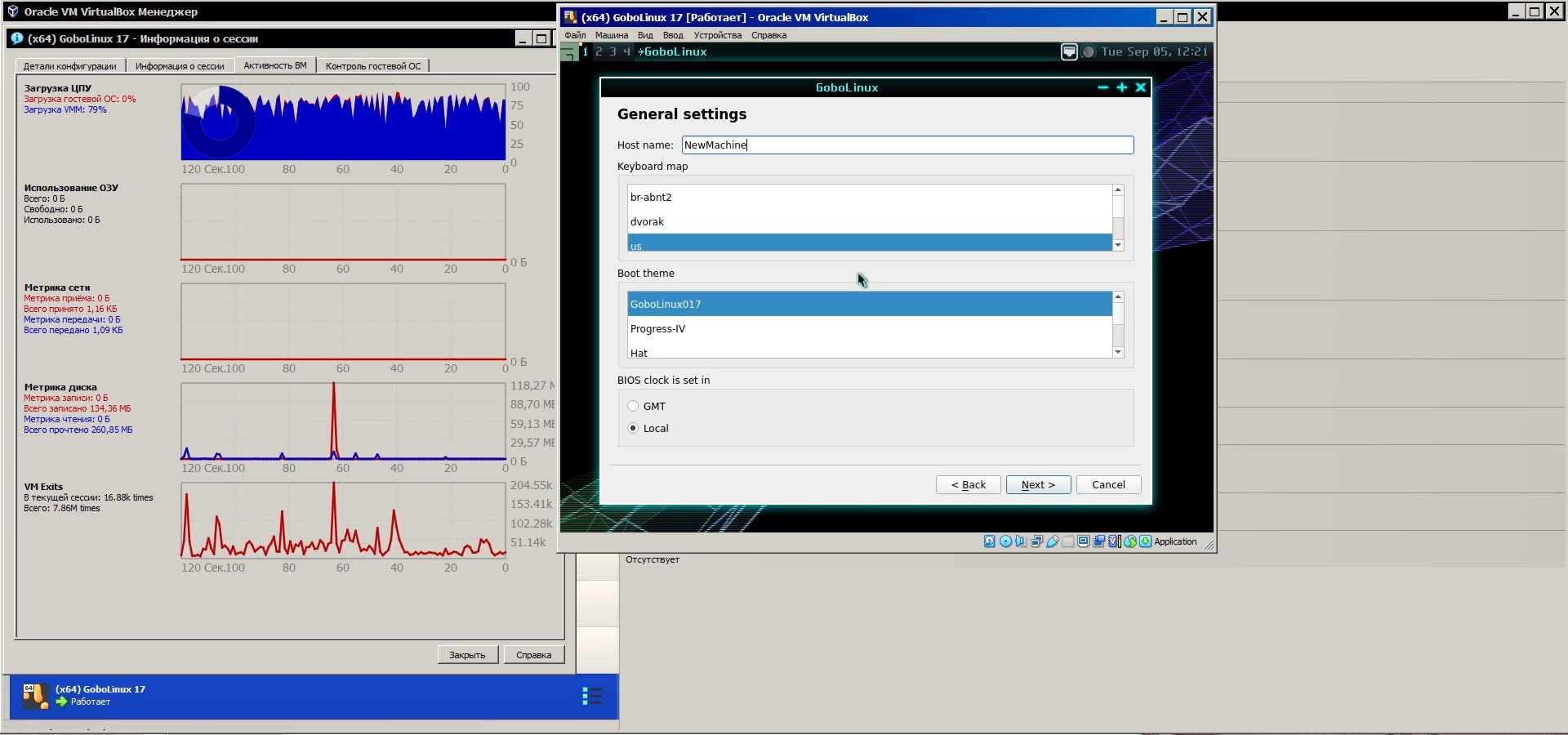Switch to Детали конфигурации tab
Screen dimensions: 1568x735
(69, 66)
